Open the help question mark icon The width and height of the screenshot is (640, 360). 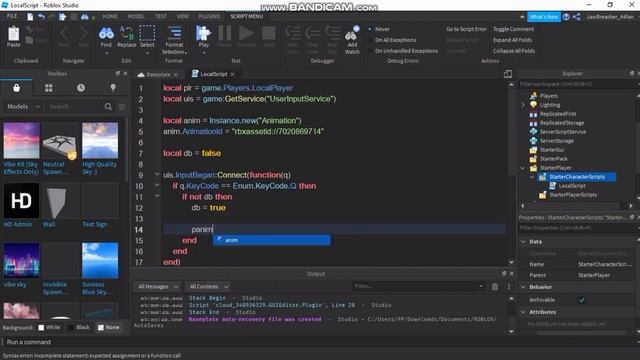[x=566, y=17]
